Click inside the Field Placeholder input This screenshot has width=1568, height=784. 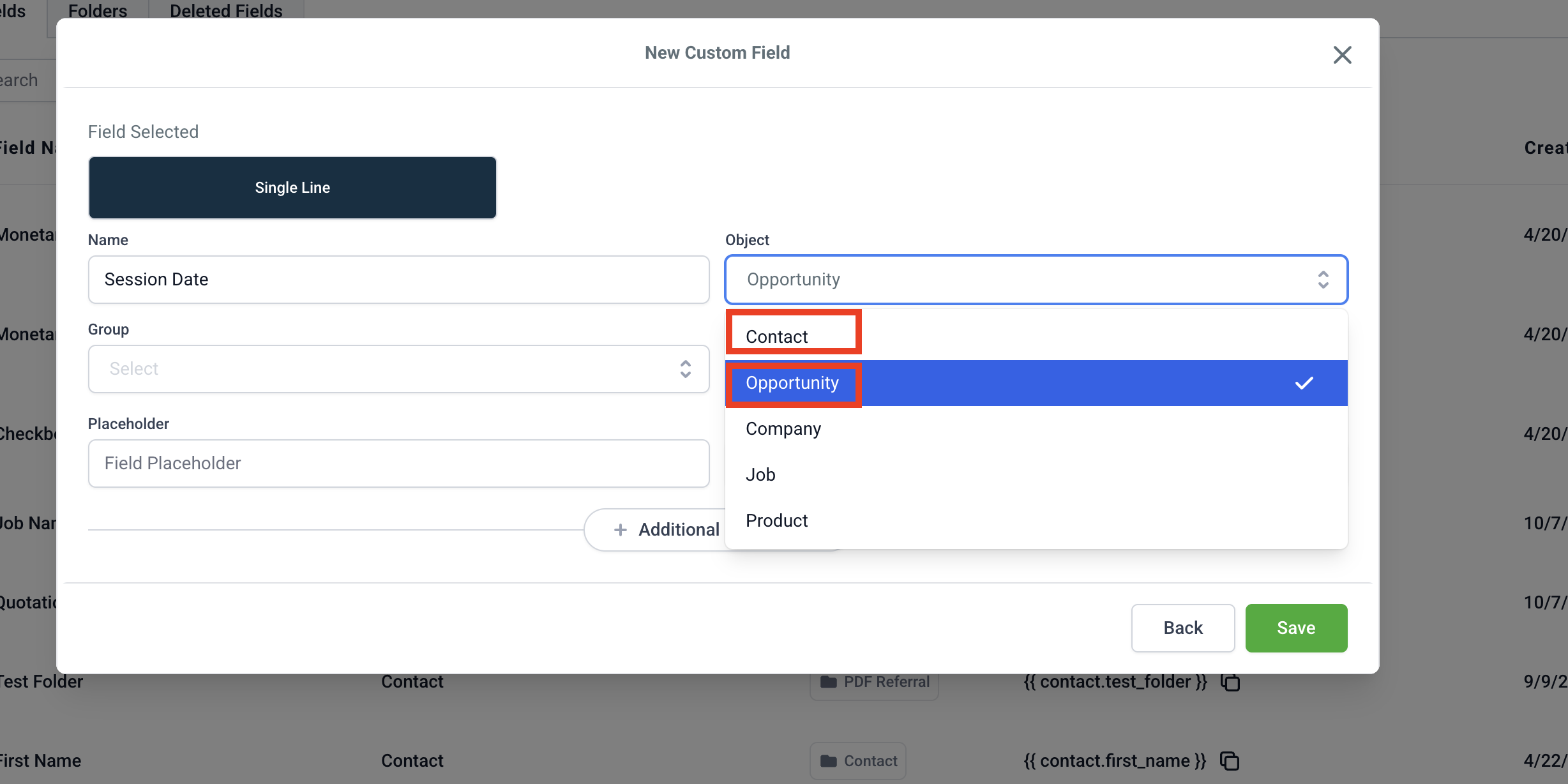pyautogui.click(x=398, y=463)
